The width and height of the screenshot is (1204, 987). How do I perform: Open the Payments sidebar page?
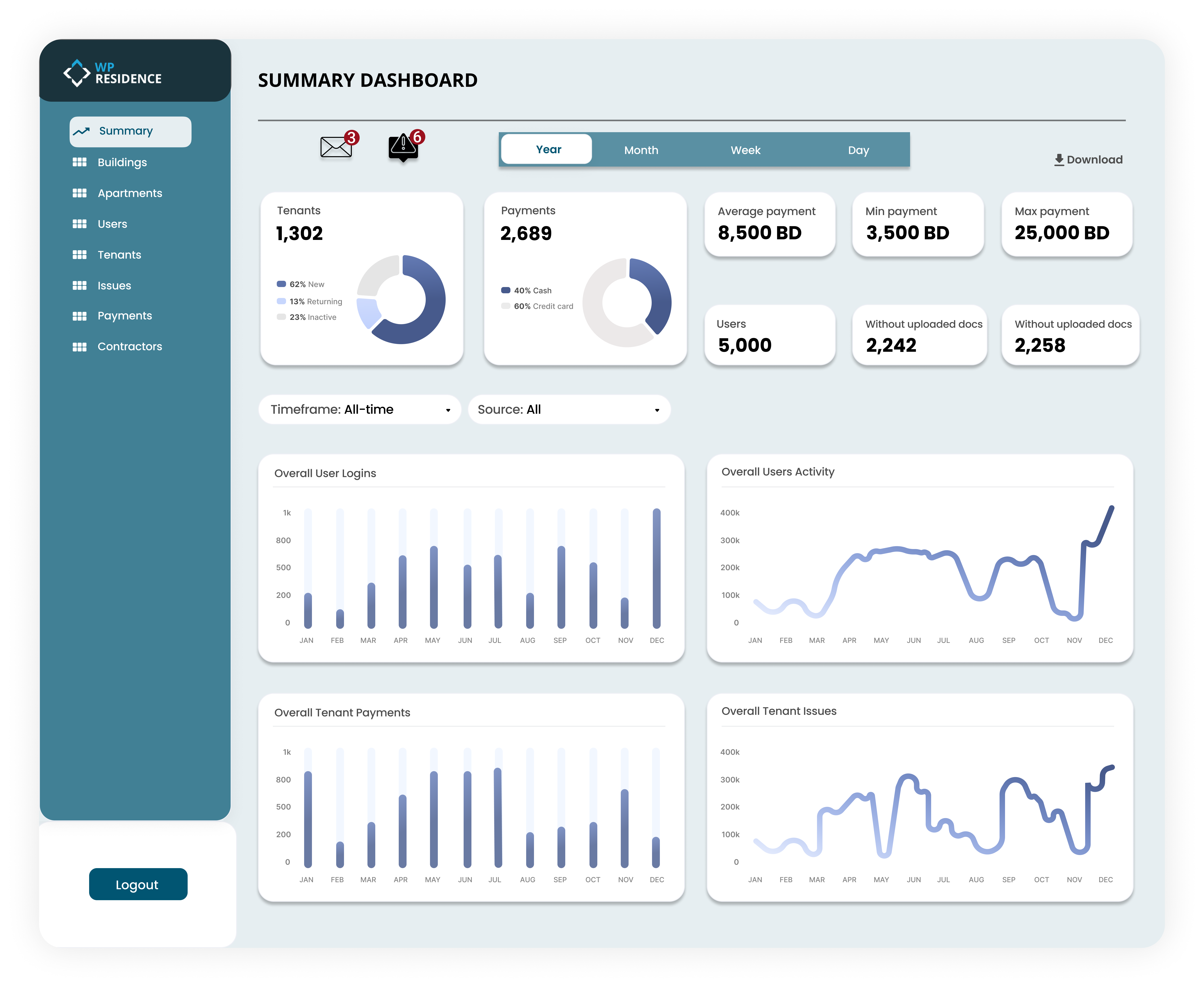click(125, 316)
